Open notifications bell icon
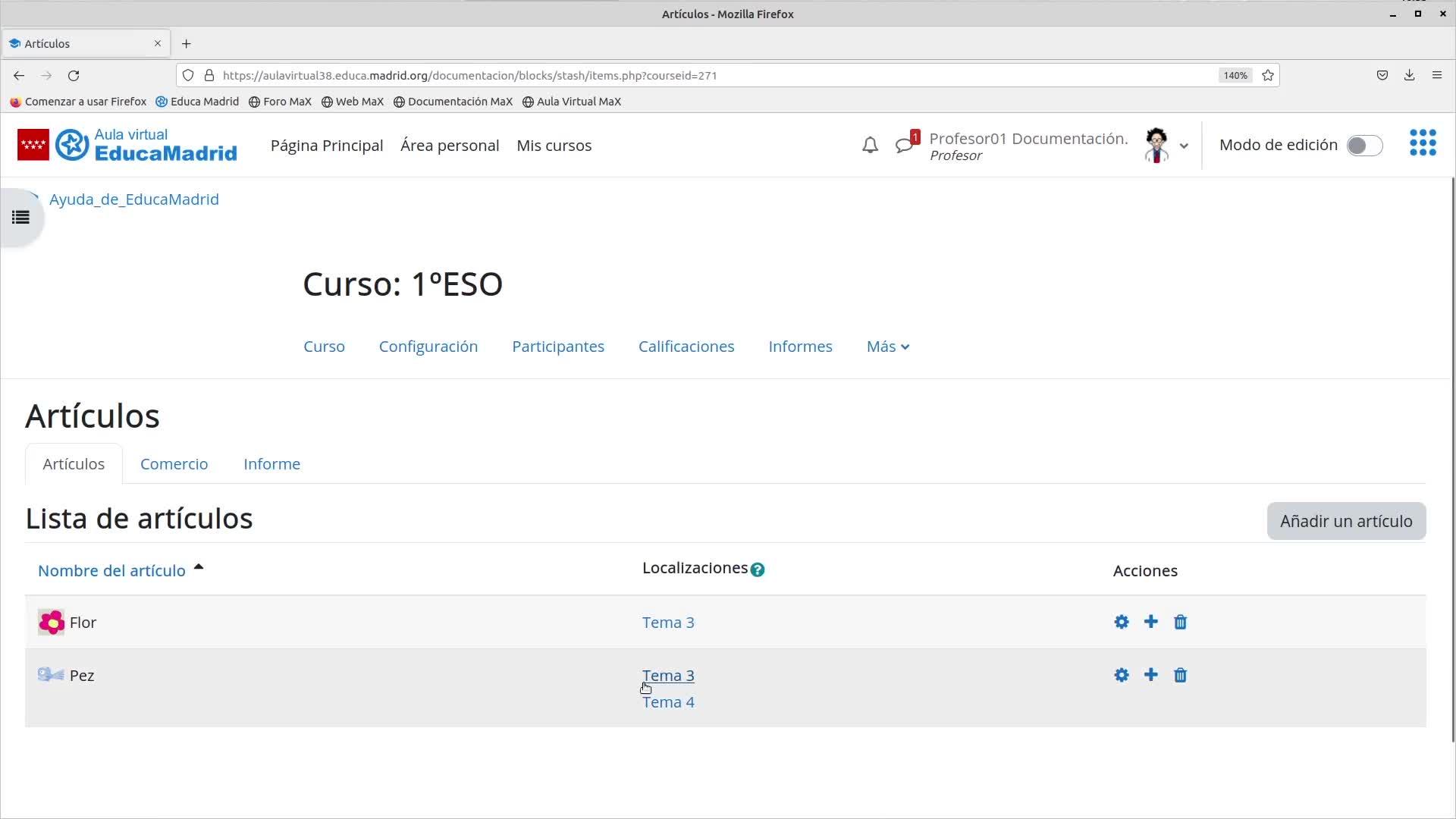This screenshot has width=1456, height=819. [x=870, y=145]
